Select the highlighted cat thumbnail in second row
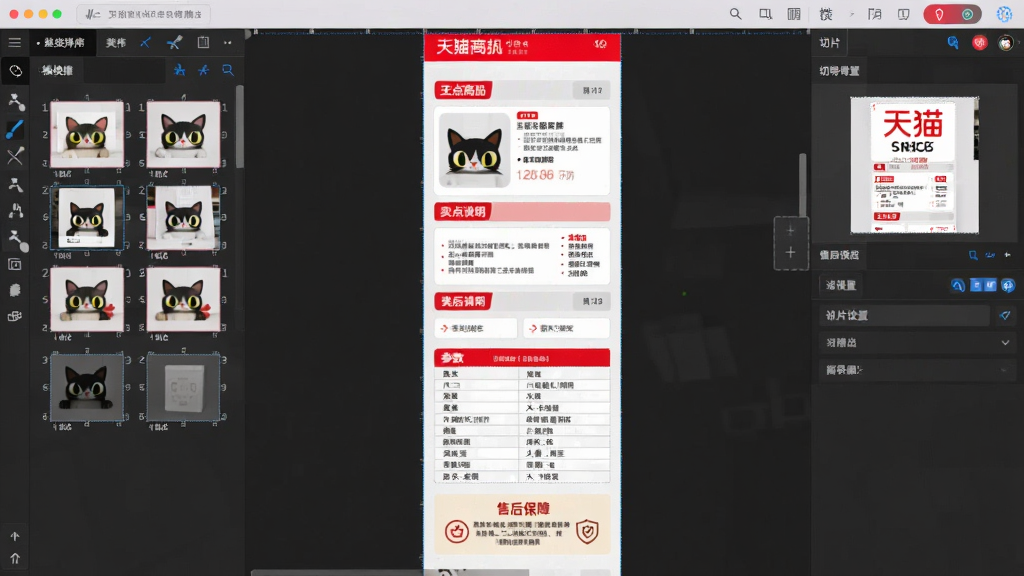 click(x=87, y=217)
